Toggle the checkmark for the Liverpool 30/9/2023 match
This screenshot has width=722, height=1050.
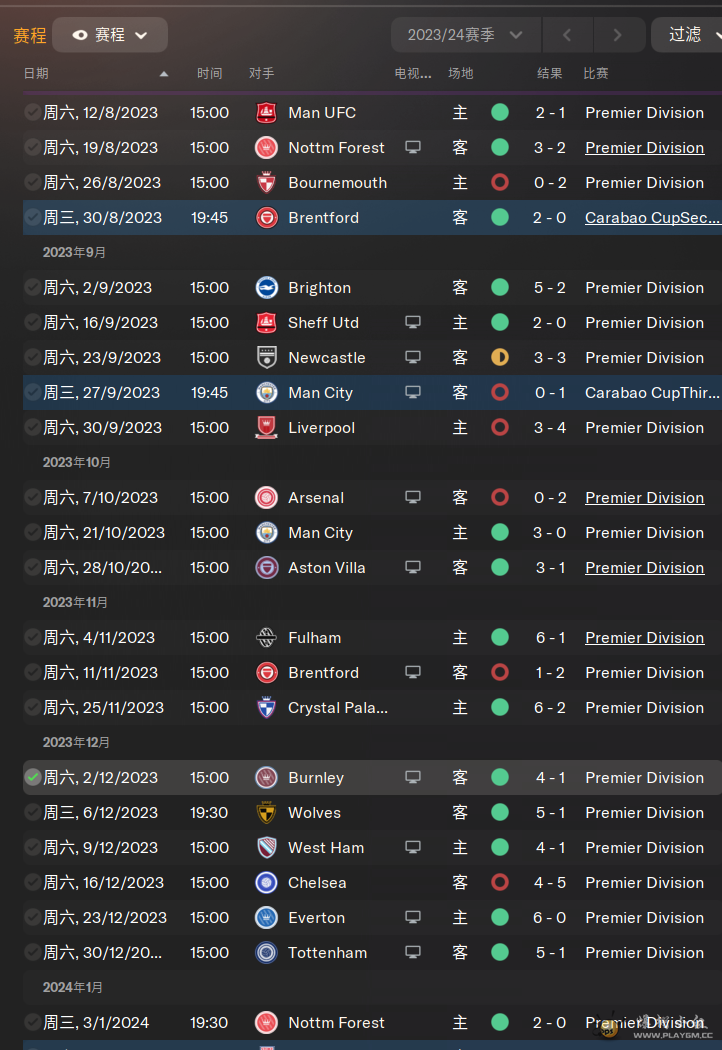pyautogui.click(x=32, y=427)
